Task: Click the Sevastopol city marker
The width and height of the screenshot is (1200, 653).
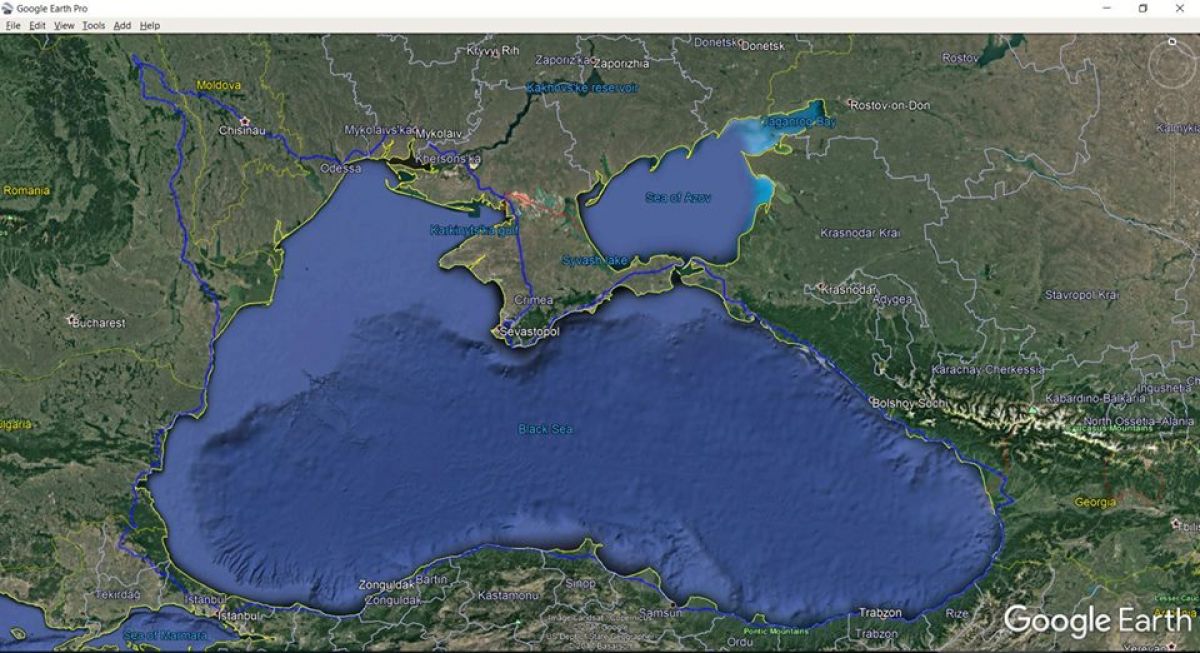Action: 496,331
